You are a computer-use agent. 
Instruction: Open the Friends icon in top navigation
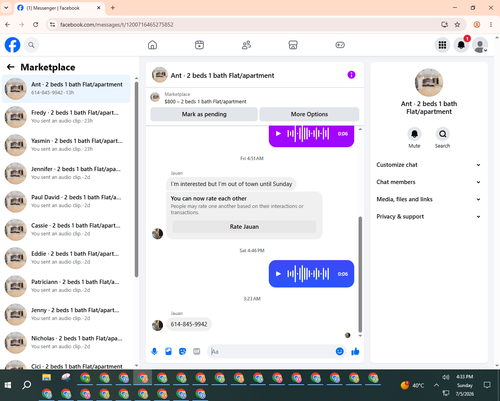click(246, 45)
